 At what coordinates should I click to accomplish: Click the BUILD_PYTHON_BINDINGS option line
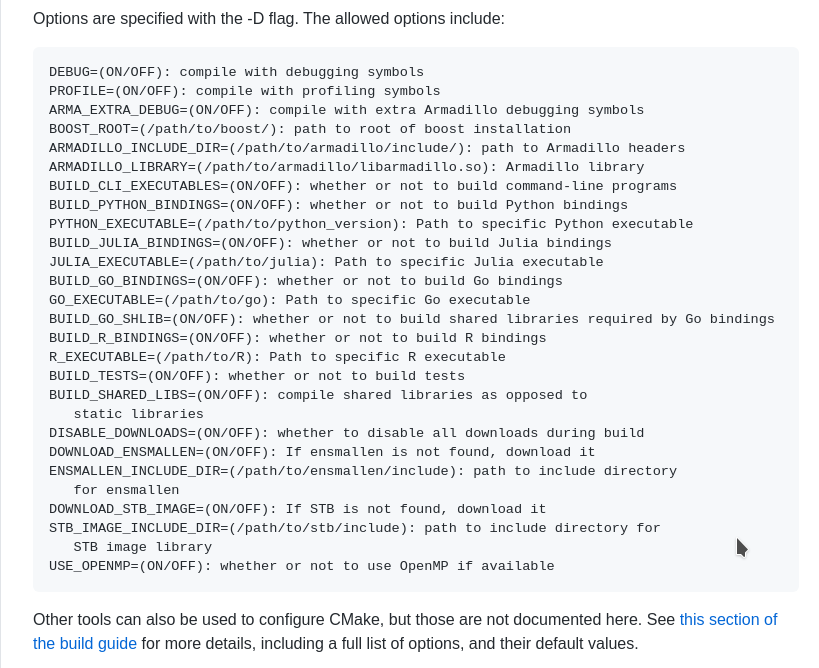(338, 205)
